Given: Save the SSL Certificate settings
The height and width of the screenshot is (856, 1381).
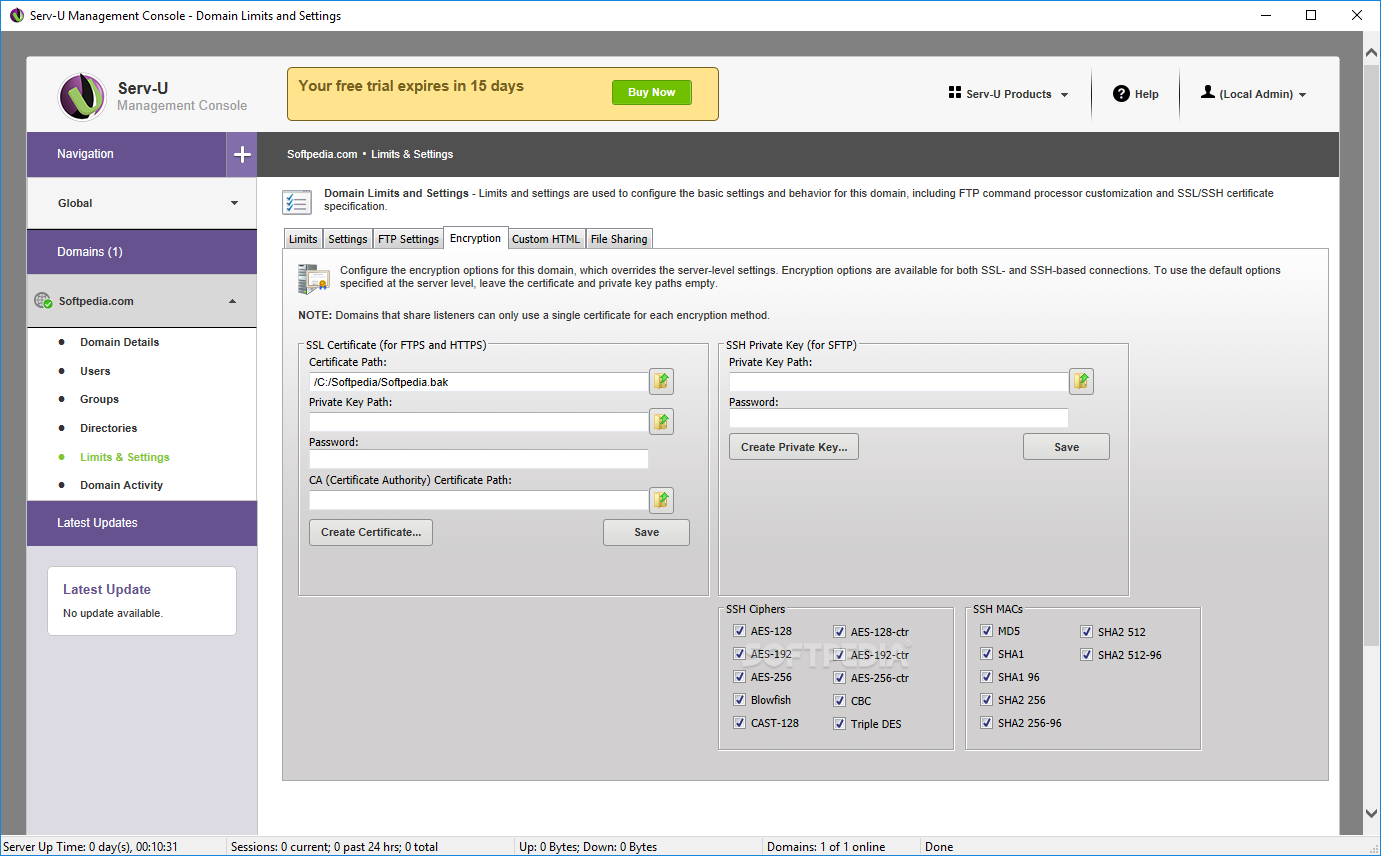Looking at the screenshot, I should pyautogui.click(x=646, y=532).
